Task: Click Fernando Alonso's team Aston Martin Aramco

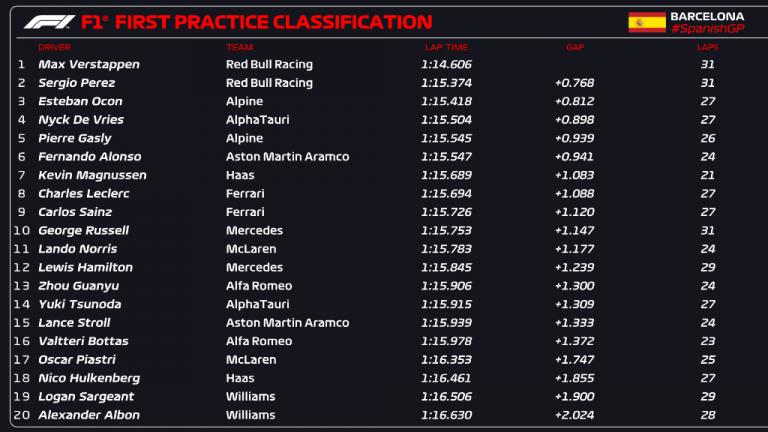Action: [287, 157]
